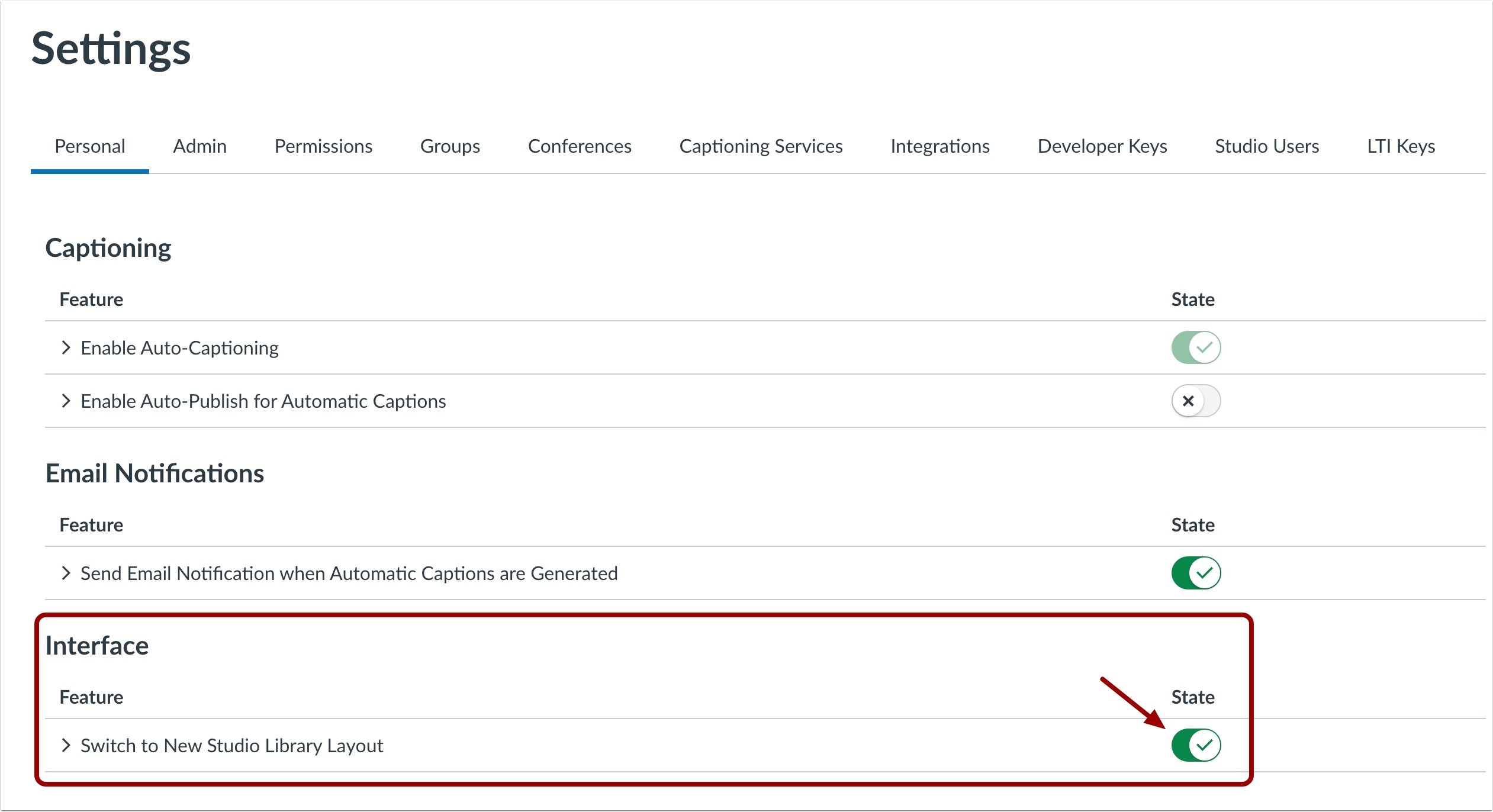Enable Auto-Publish for Automatic Captions
Image resolution: width=1493 pixels, height=812 pixels.
tap(1195, 401)
